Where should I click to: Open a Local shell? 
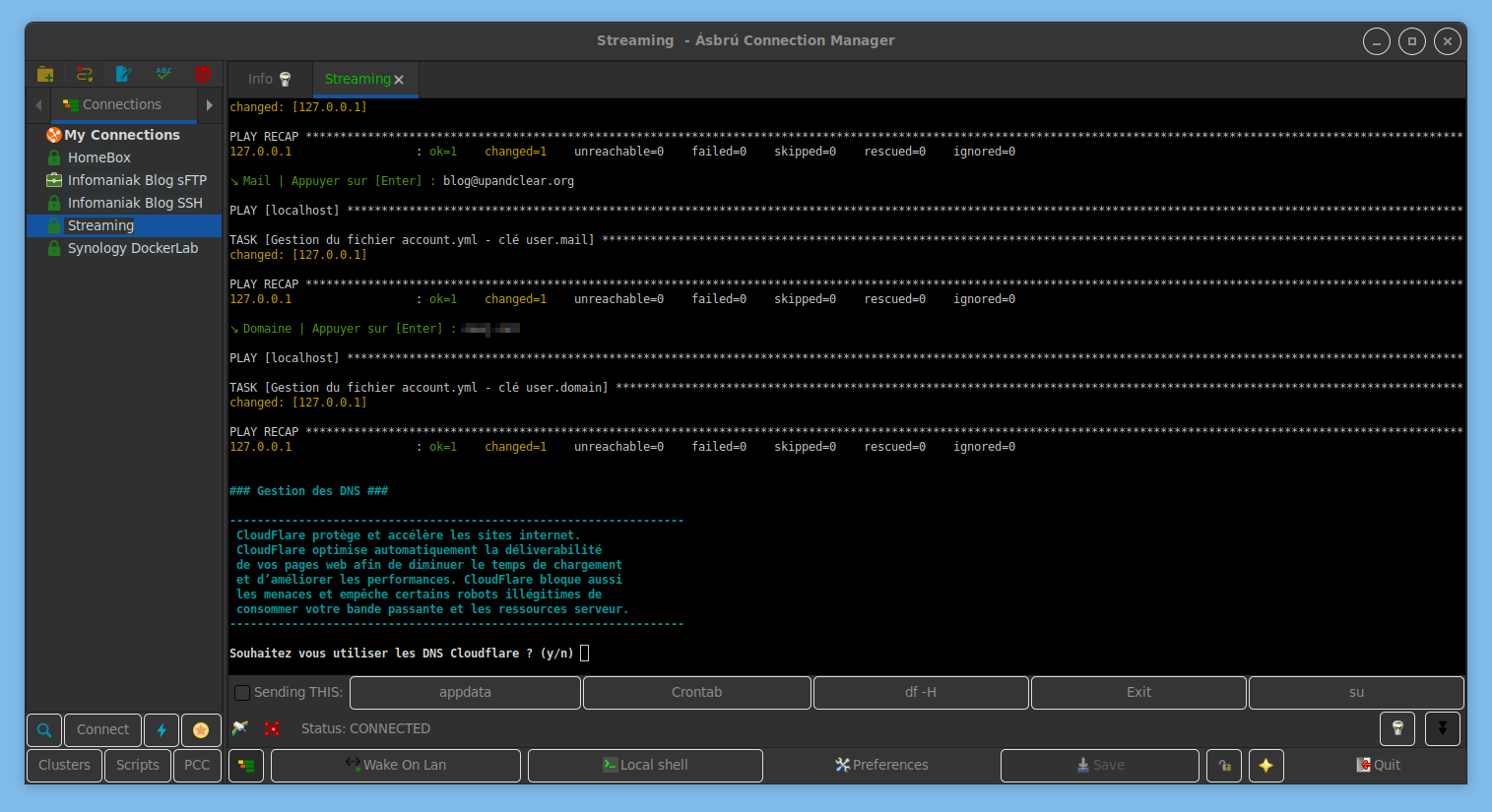pos(645,765)
